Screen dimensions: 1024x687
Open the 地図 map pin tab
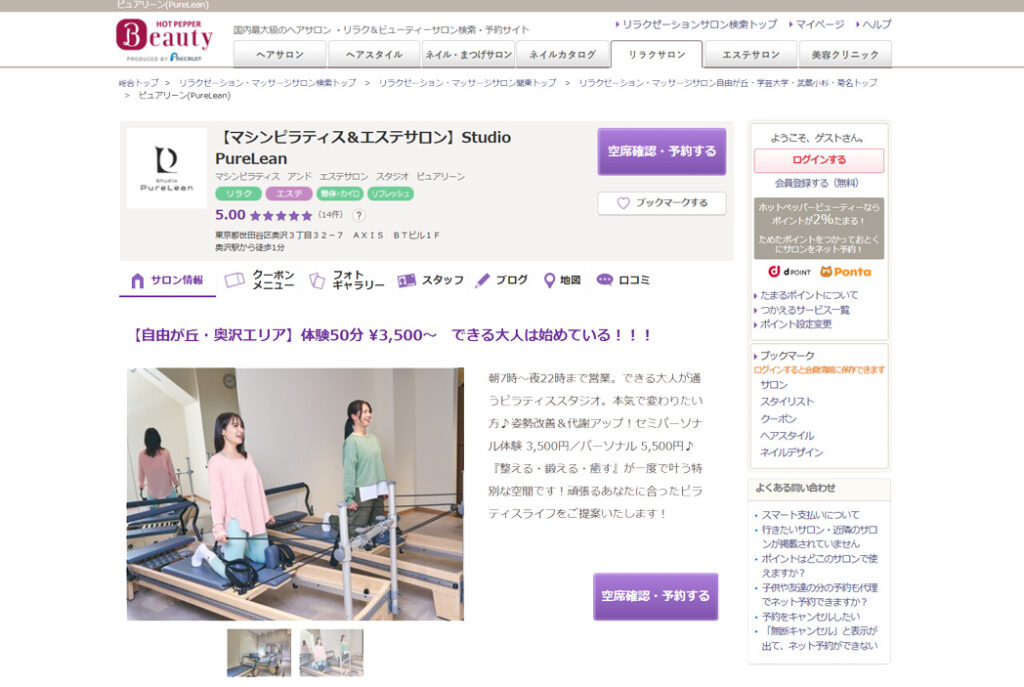pos(562,280)
